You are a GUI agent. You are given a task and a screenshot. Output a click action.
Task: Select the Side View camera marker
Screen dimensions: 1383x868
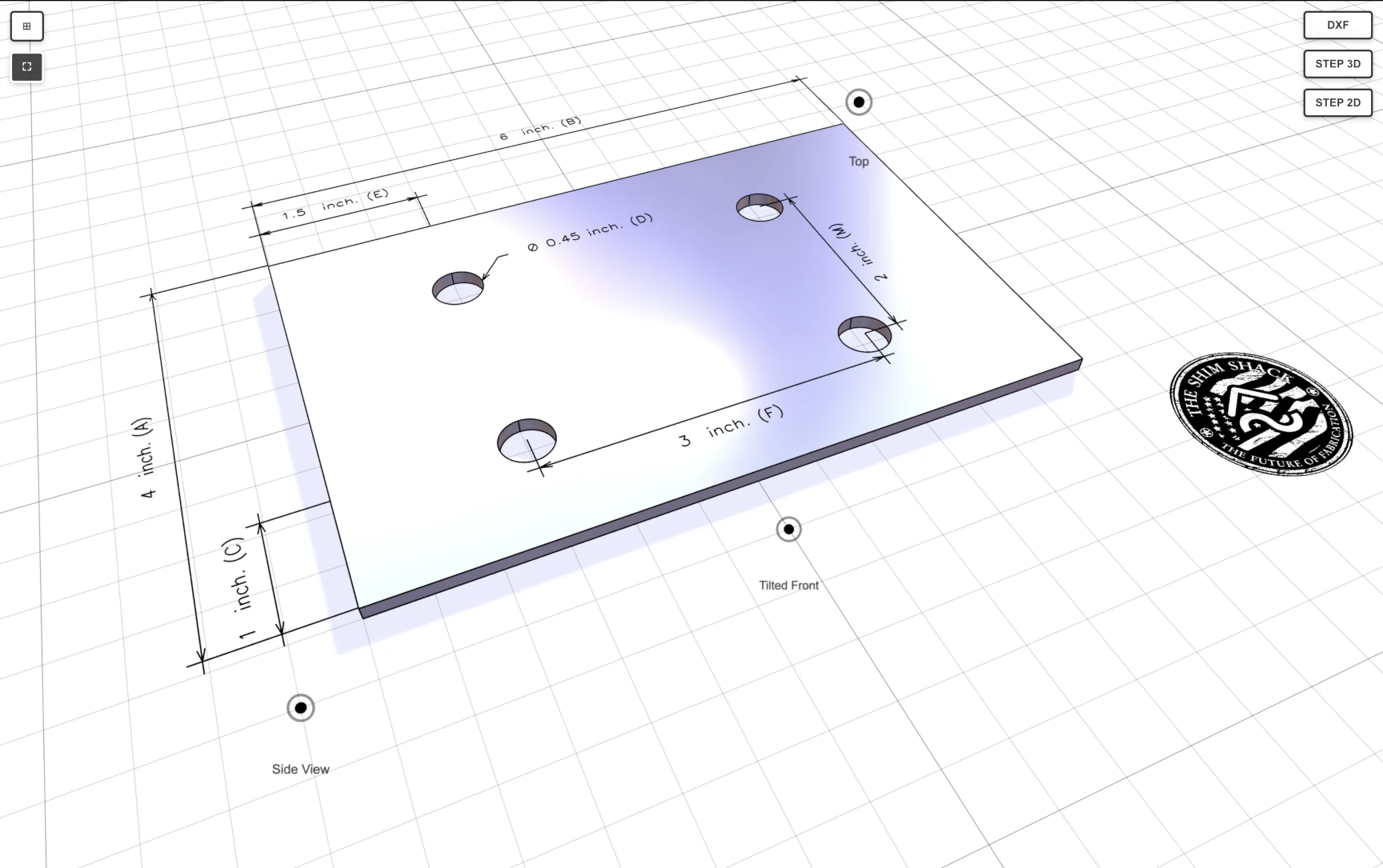tap(300, 707)
